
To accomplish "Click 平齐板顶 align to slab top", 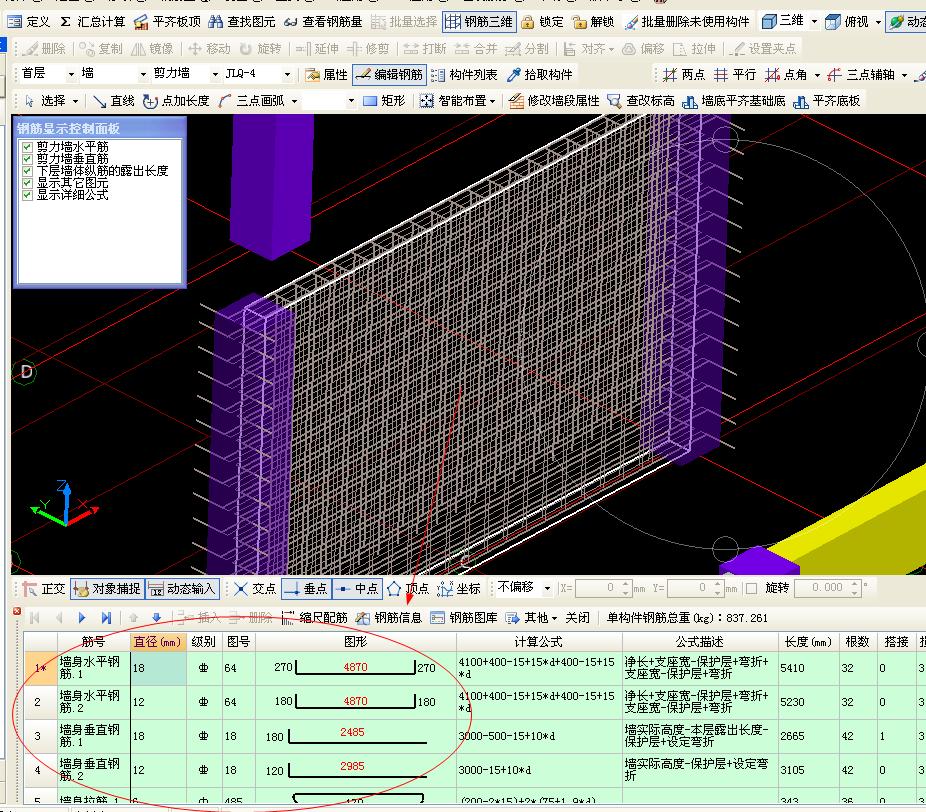I will click(168, 22).
